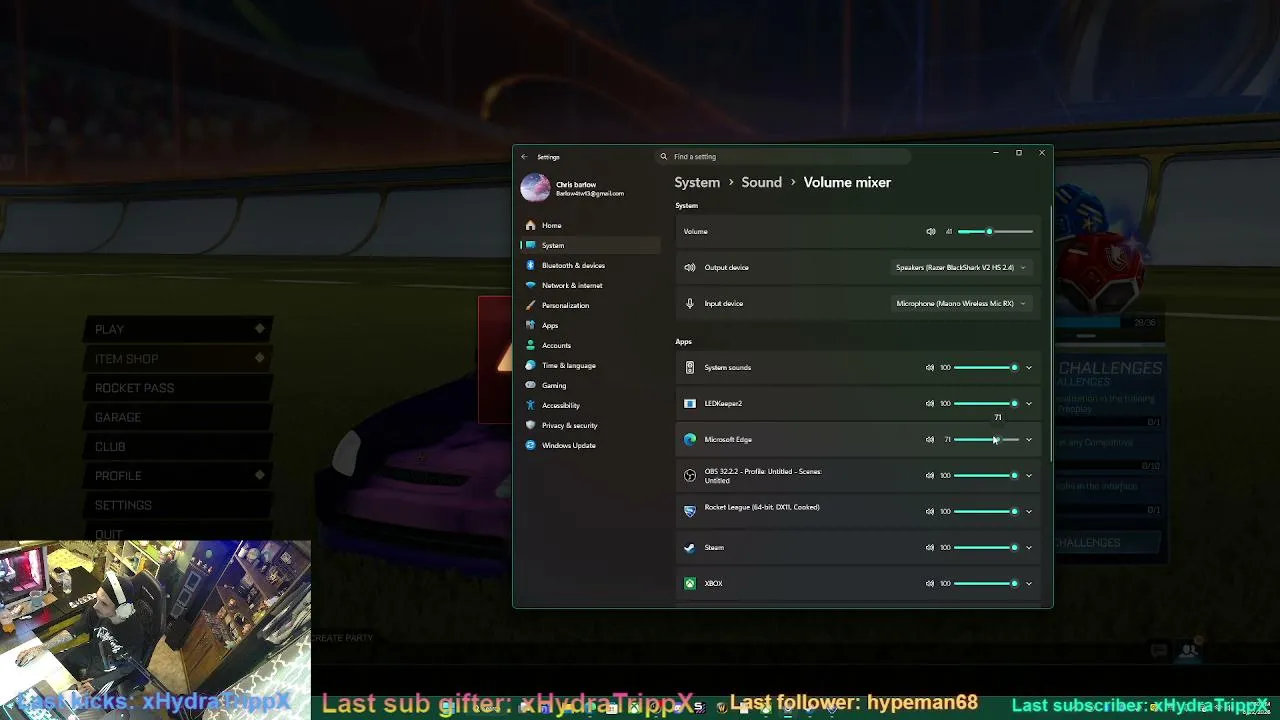This screenshot has height=720, width=1280.
Task: Select System in the Settings sidebar
Action: pyautogui.click(x=590, y=246)
